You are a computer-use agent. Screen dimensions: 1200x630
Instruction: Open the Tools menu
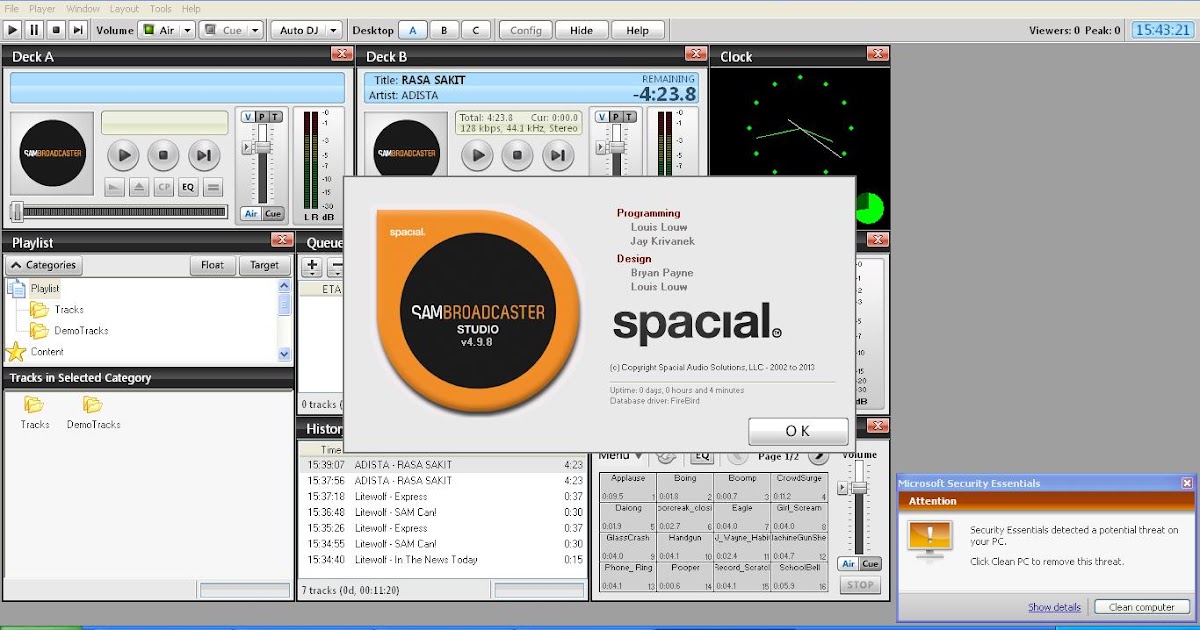pyautogui.click(x=160, y=9)
